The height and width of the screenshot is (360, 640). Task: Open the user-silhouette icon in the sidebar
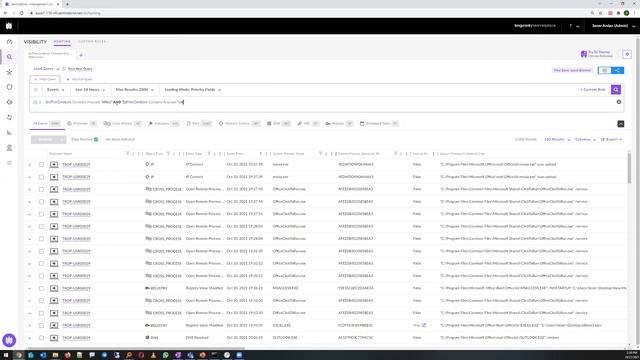coord(9,148)
